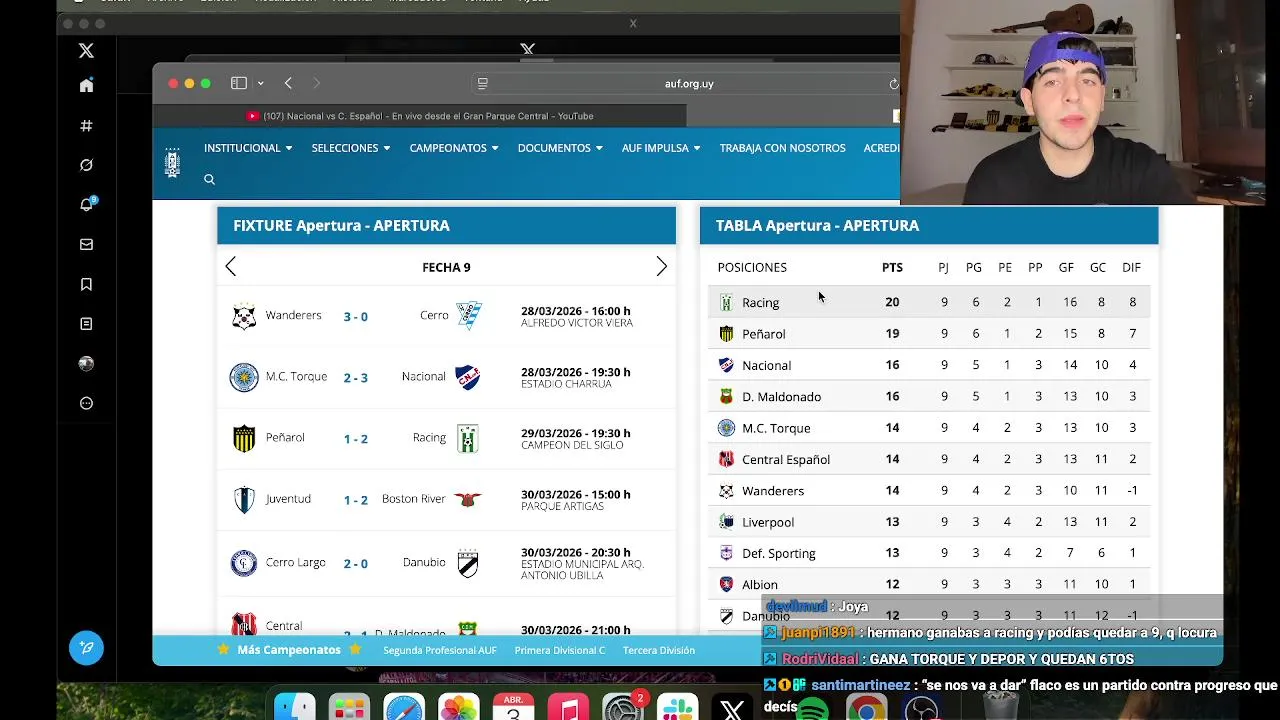Click Boston River crest in fixture
The image size is (1280, 720).
(468, 499)
